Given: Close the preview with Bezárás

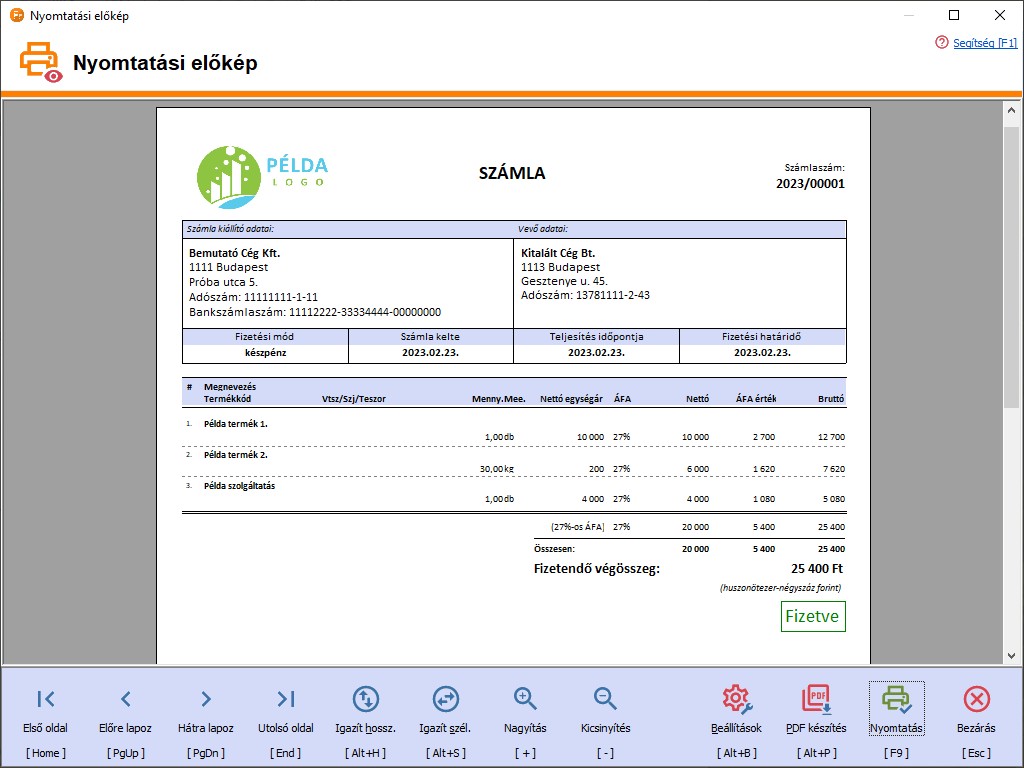Looking at the screenshot, I should pyautogui.click(x=976, y=699).
